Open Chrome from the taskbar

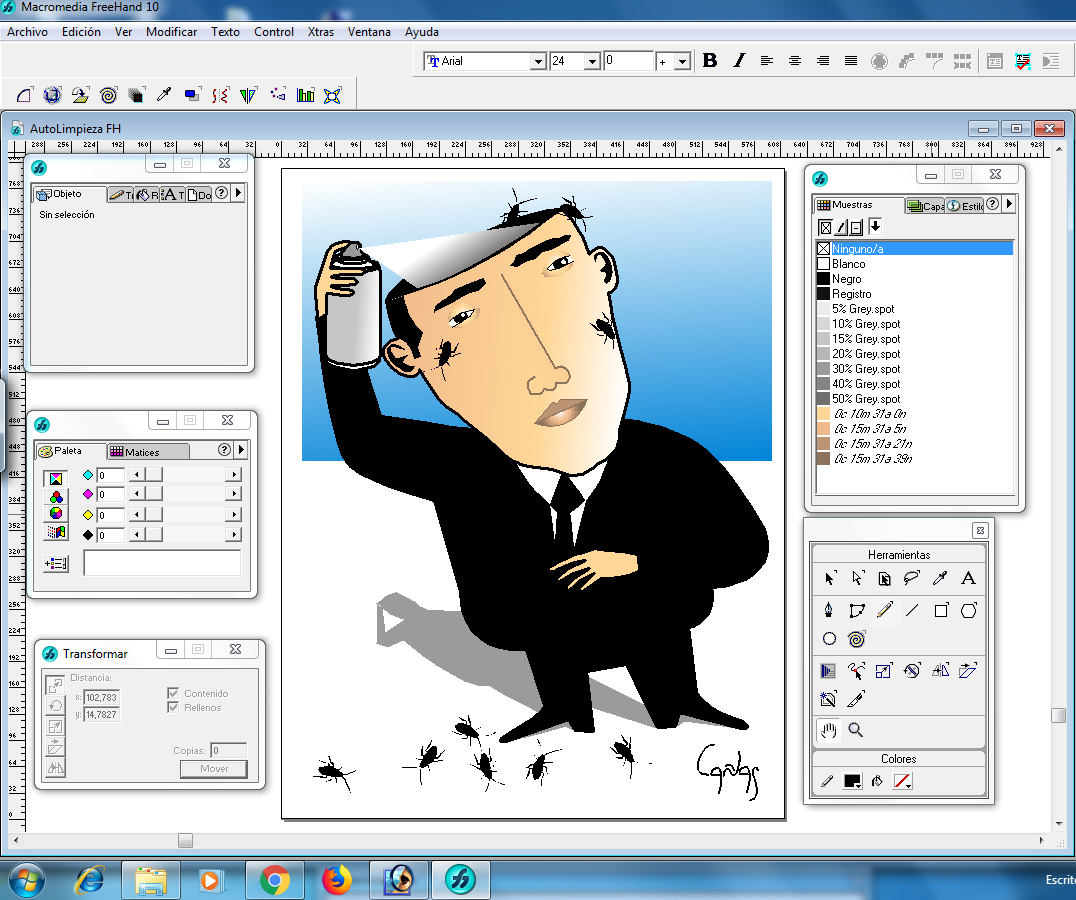[274, 880]
